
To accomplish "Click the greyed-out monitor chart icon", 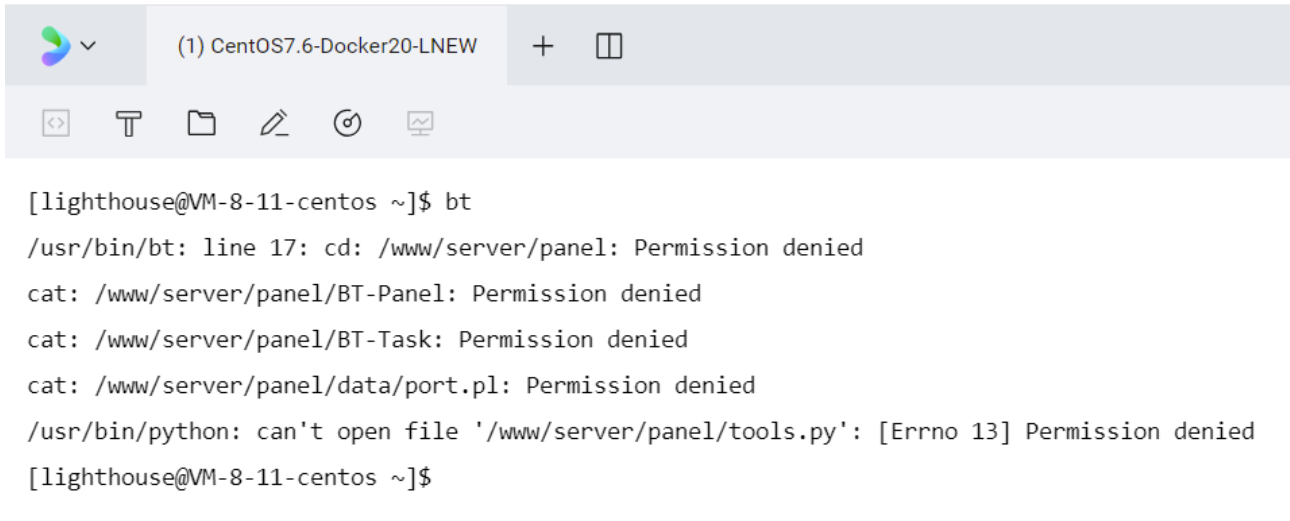I will click(420, 124).
